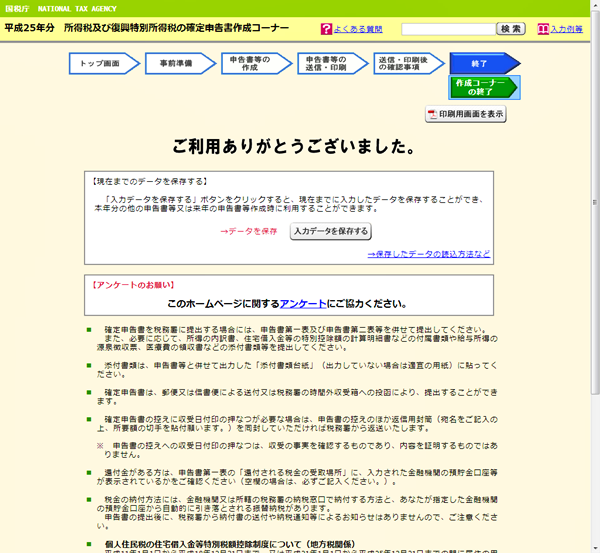
Task: Select the blue 終了 step
Action: [x=484, y=64]
